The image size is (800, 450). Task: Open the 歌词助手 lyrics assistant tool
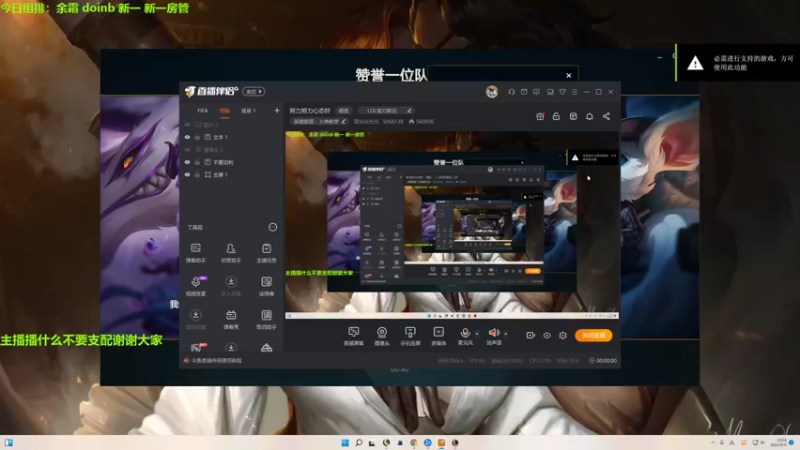(266, 319)
